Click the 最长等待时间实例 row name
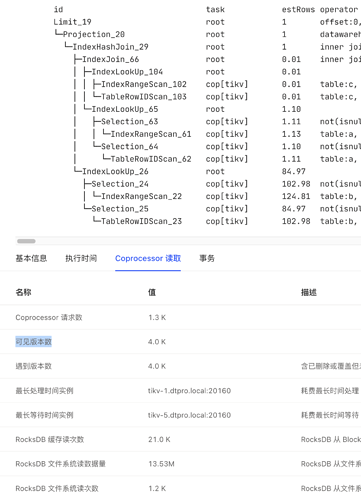361x500 pixels. 44,415
